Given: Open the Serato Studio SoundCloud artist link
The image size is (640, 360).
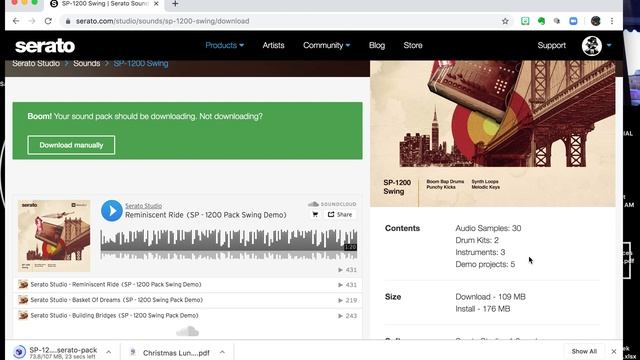Looking at the screenshot, I should coord(143,206).
